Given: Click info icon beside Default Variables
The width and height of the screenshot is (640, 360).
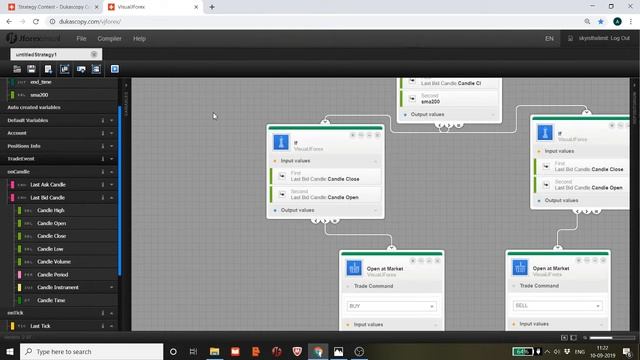Looking at the screenshot, I should (x=103, y=120).
